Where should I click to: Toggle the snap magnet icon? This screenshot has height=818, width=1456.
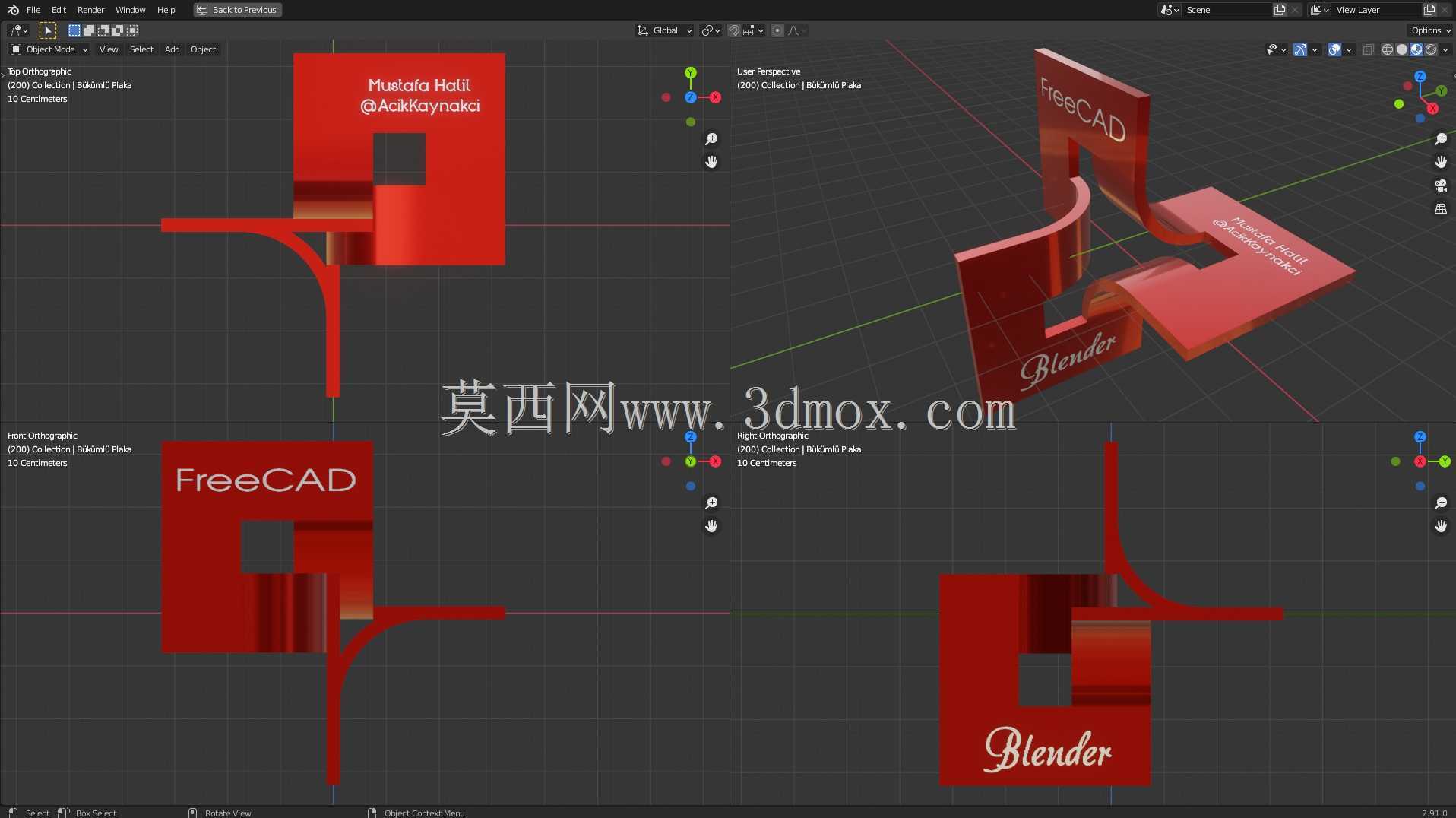point(733,30)
